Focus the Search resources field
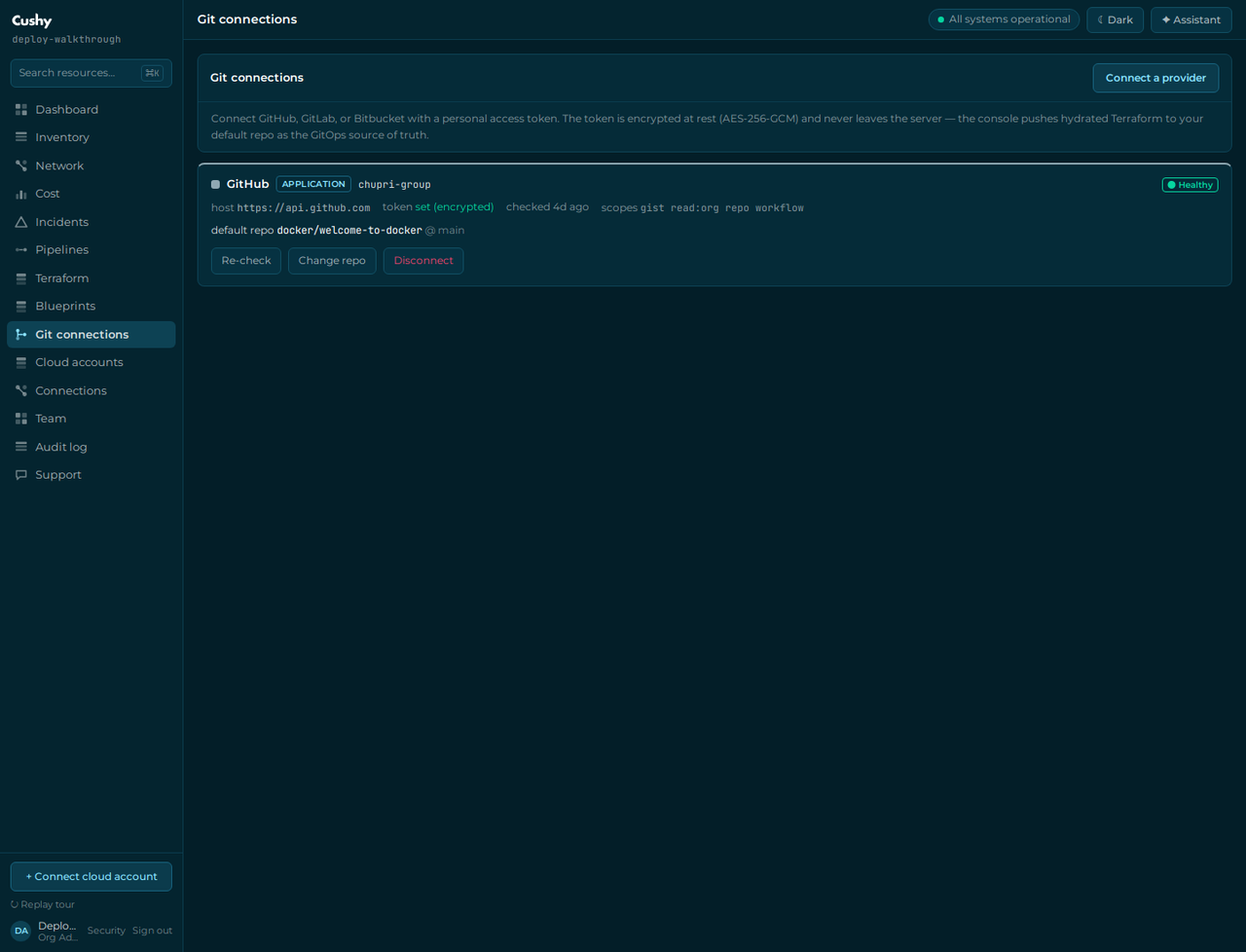The image size is (1246, 952). coord(92,73)
